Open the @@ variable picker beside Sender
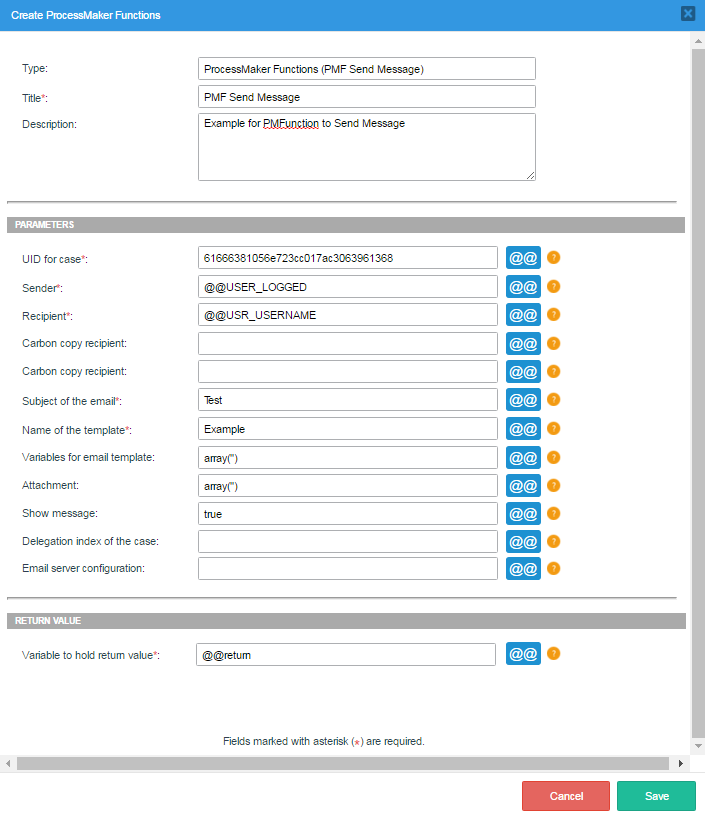The image size is (705, 817). (x=523, y=287)
